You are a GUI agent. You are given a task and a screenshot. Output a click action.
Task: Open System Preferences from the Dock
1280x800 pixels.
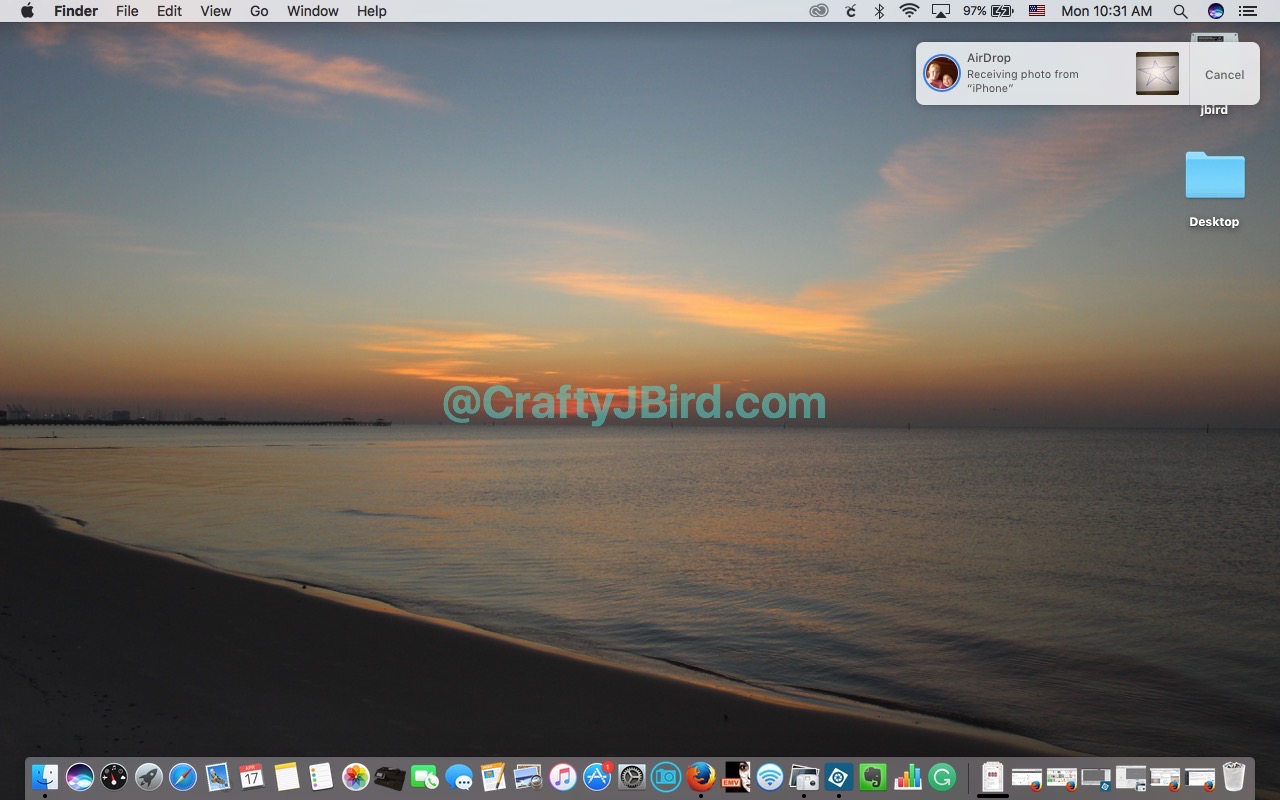point(632,776)
